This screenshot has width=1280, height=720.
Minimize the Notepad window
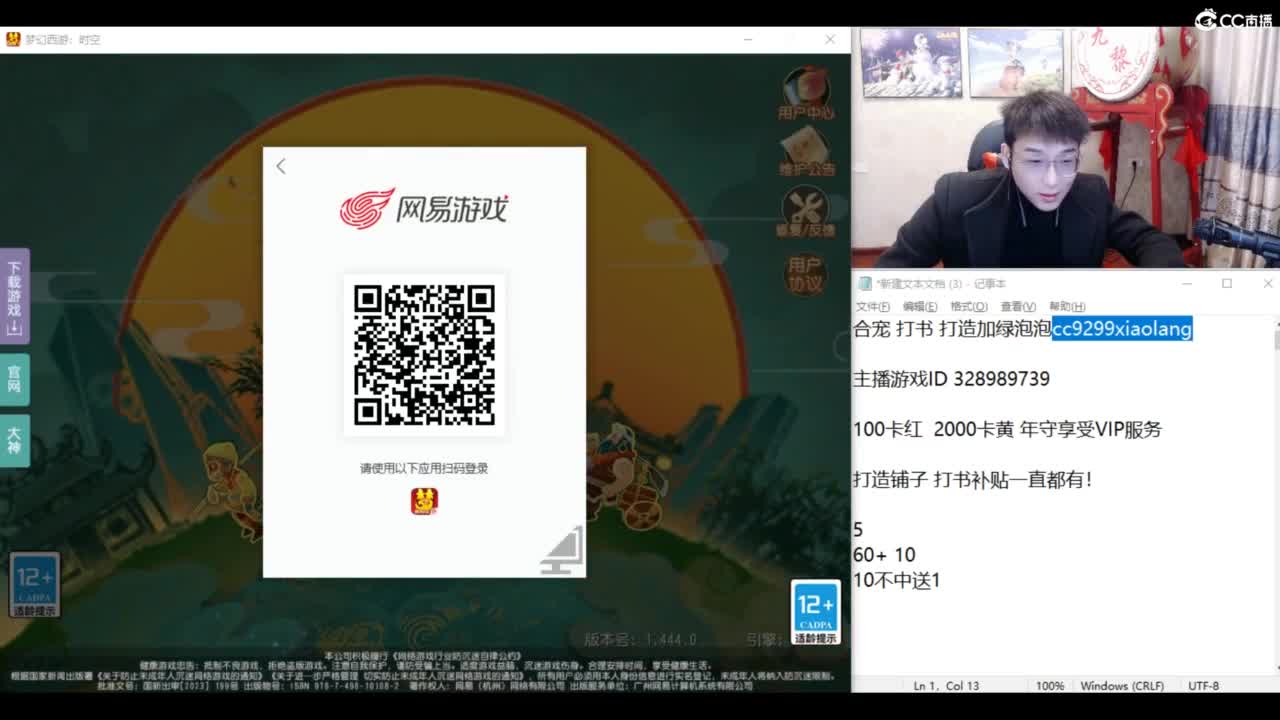coord(1187,284)
